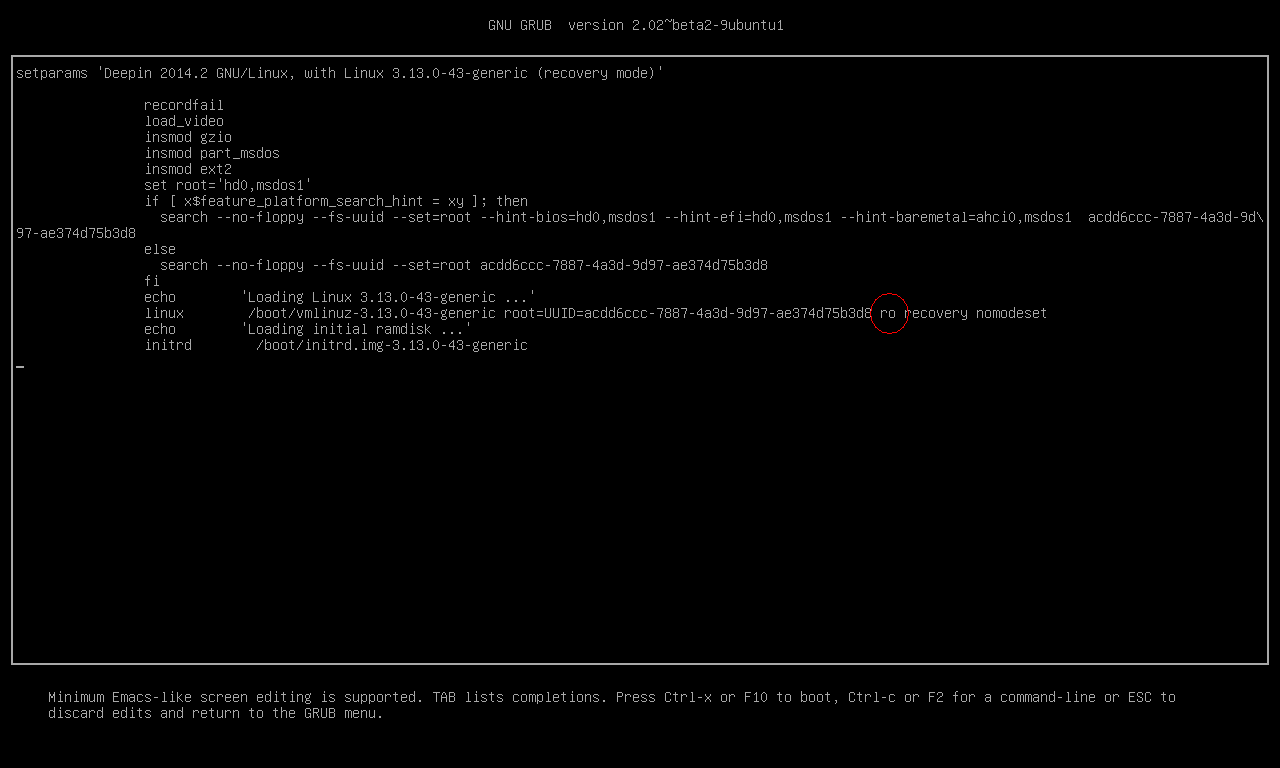Click the 'ro' parameter in linux line
The height and width of the screenshot is (768, 1280).
click(888, 313)
